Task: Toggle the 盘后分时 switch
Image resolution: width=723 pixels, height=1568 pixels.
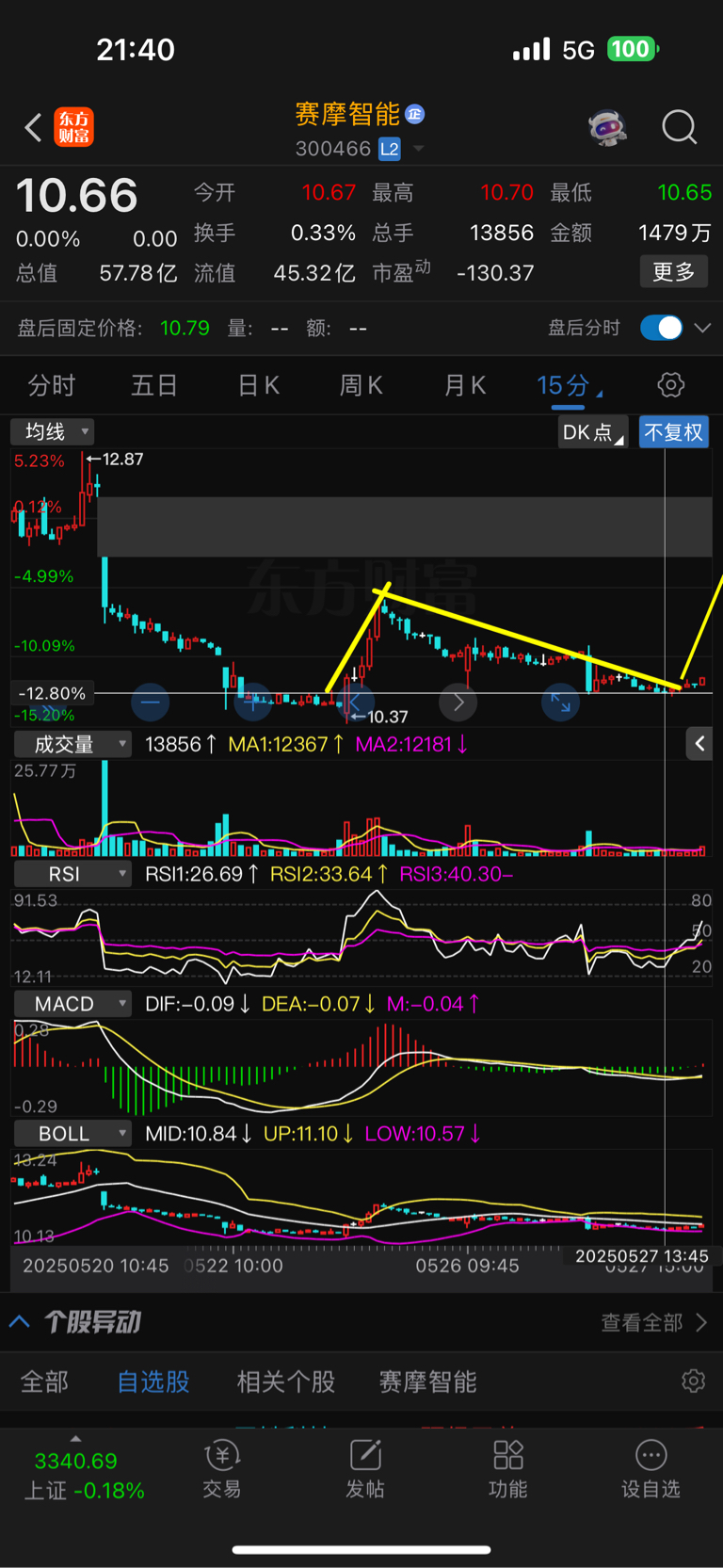Action: (661, 328)
